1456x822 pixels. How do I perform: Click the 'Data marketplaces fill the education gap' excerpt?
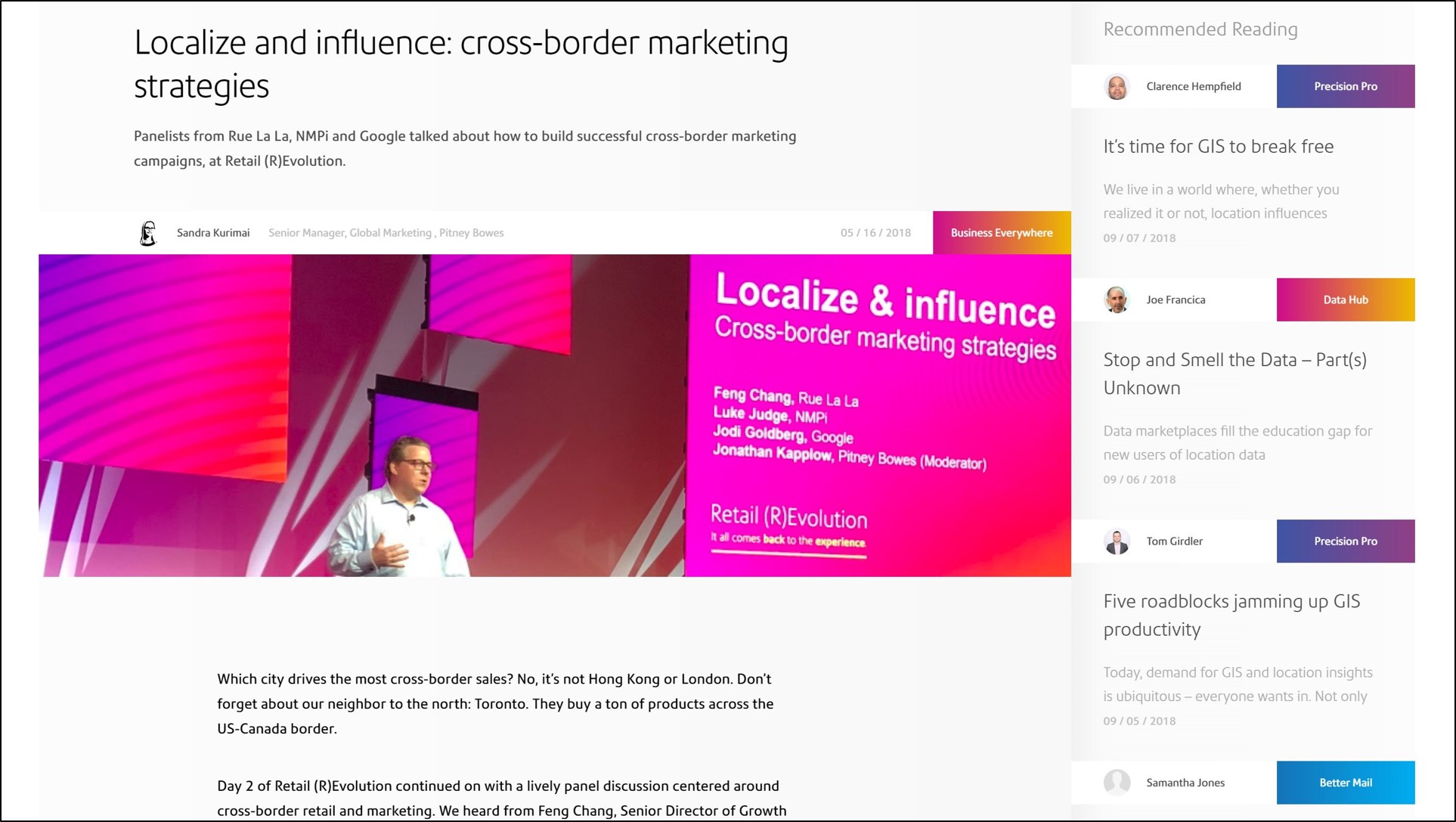coord(1238,442)
